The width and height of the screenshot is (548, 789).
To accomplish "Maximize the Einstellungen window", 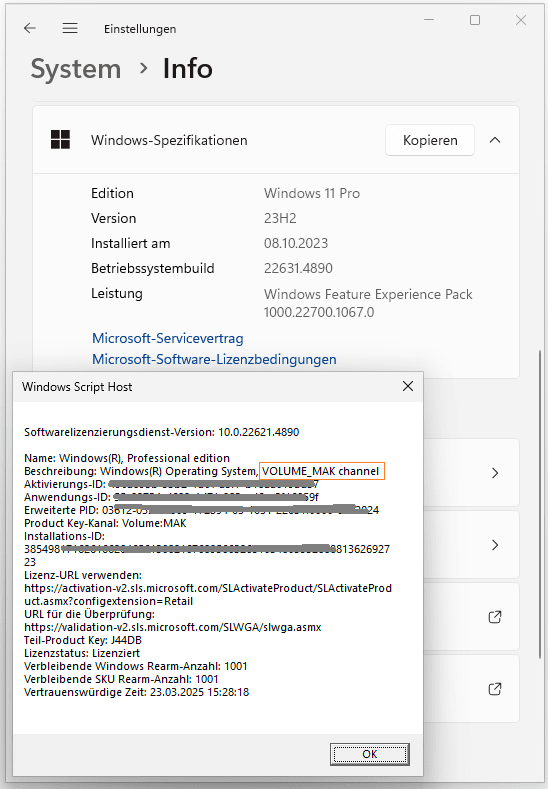I will coord(475,20).
